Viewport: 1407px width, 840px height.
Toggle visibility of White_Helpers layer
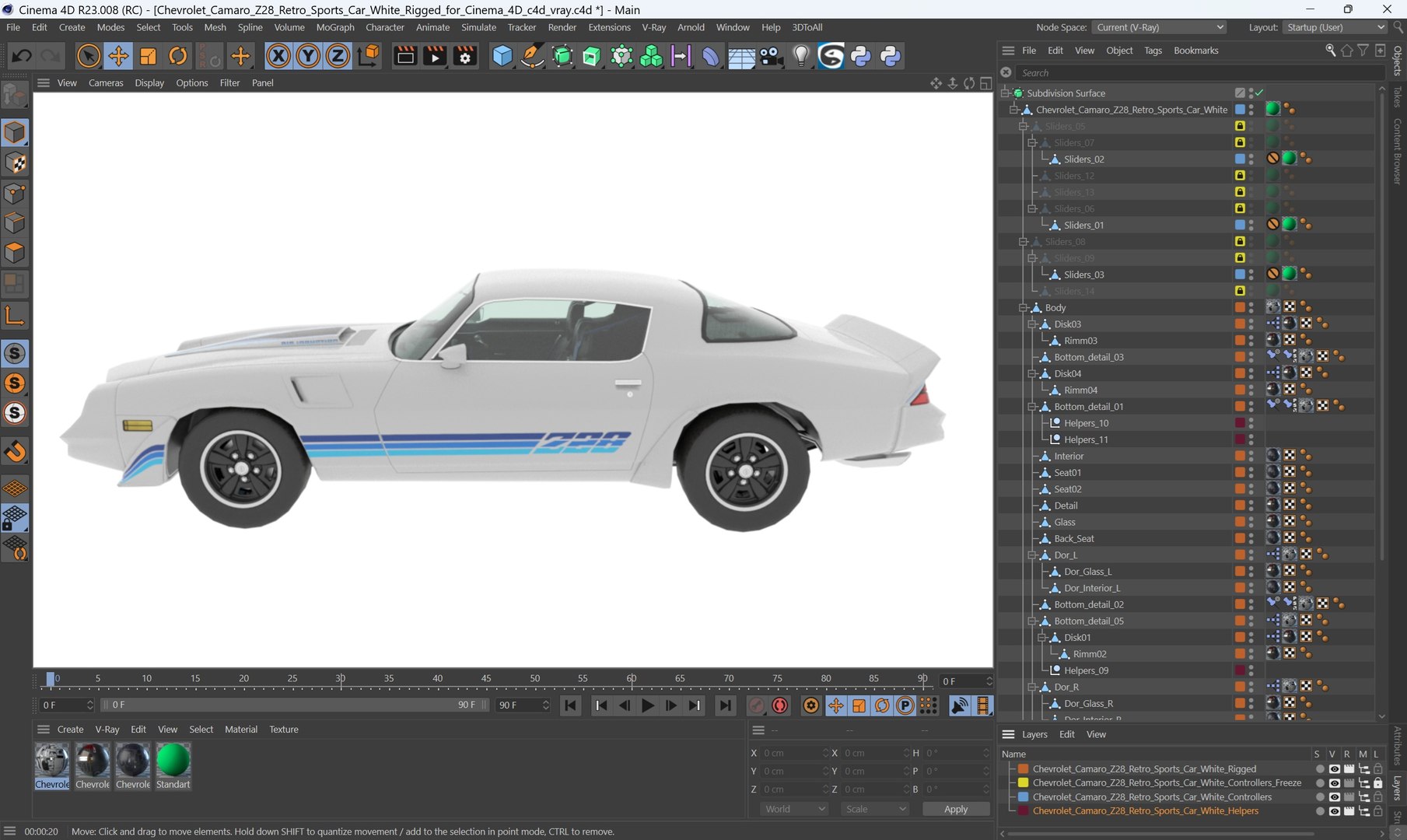pos(1335,811)
